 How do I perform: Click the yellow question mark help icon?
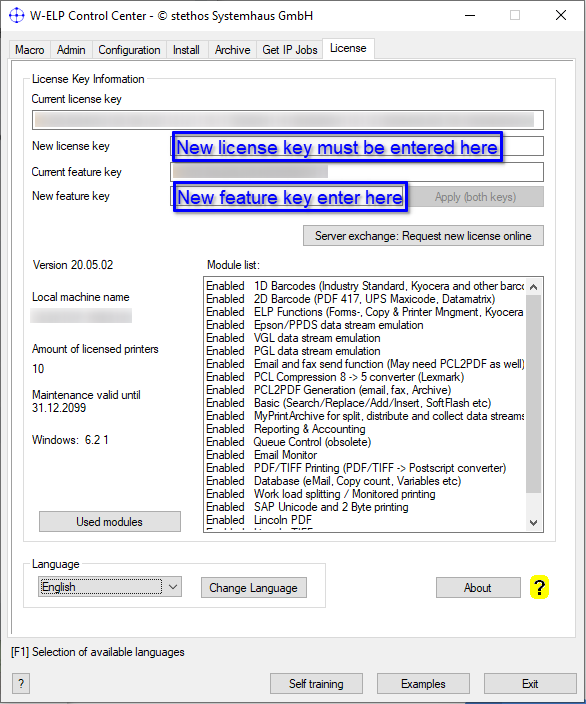point(539,587)
